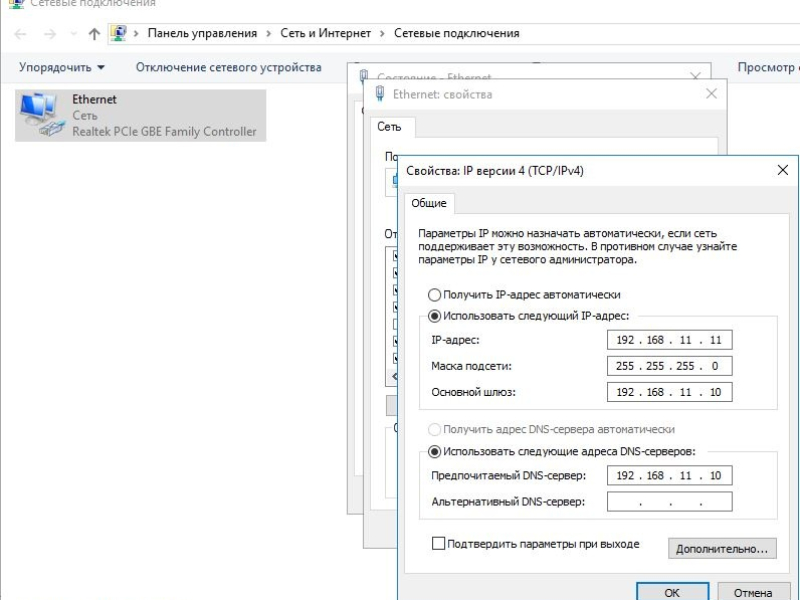Click the forward navigation arrow
The height and width of the screenshot is (600, 800).
50,34
